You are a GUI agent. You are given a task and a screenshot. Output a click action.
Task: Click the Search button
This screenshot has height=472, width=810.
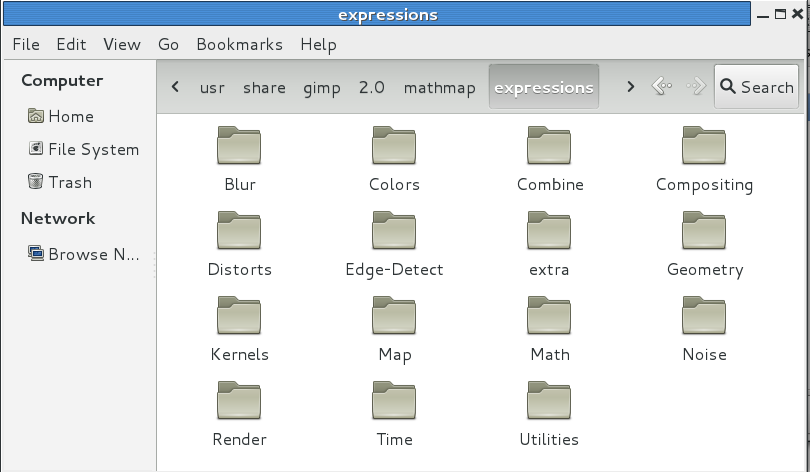coord(756,87)
